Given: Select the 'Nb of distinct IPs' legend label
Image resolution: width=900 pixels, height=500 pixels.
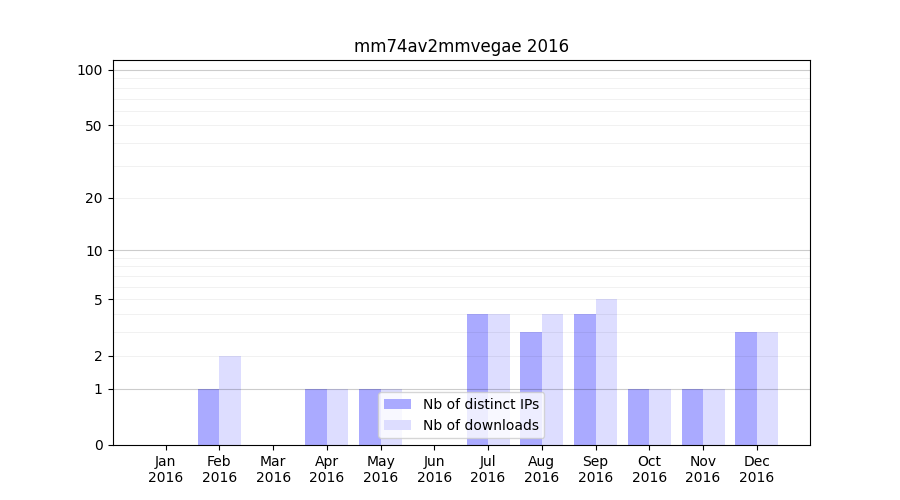Looking at the screenshot, I should pos(480,404).
